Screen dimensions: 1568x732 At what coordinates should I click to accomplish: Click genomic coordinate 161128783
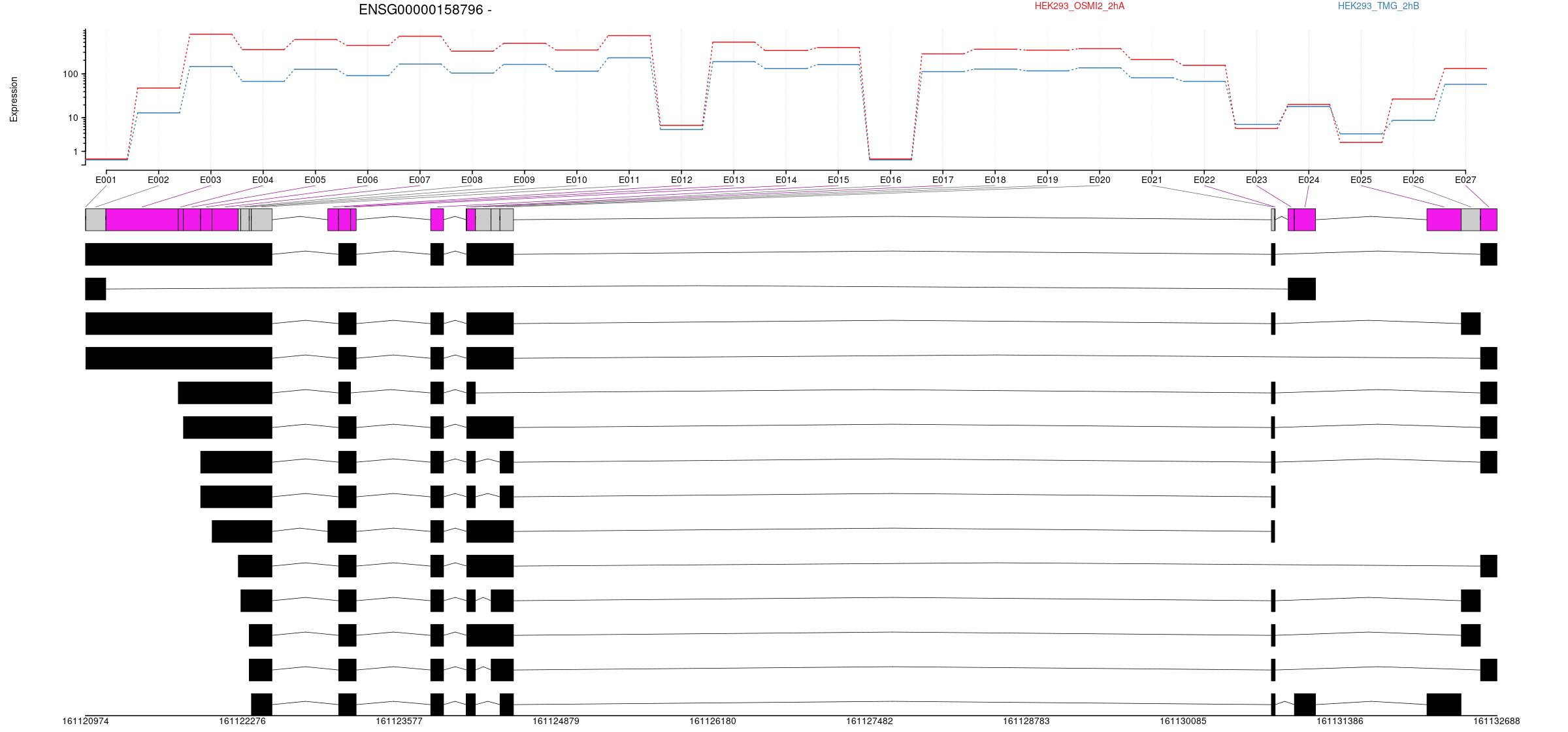click(x=1026, y=722)
